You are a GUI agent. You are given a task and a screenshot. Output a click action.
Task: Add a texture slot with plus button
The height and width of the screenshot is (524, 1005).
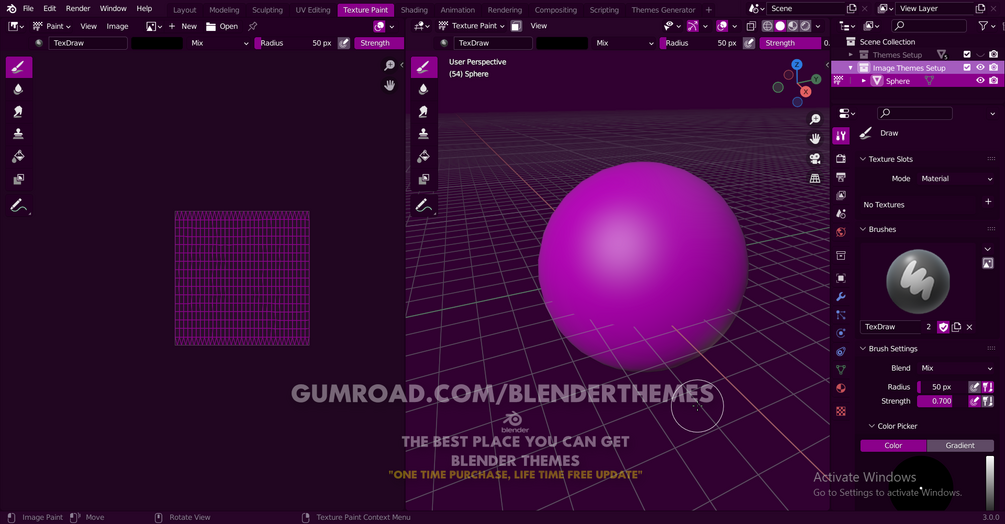click(x=988, y=202)
